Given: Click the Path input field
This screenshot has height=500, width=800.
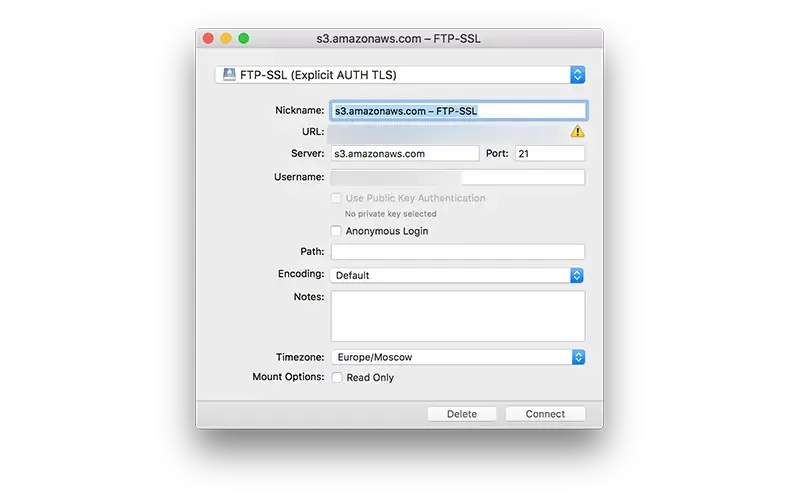Looking at the screenshot, I should (x=458, y=252).
